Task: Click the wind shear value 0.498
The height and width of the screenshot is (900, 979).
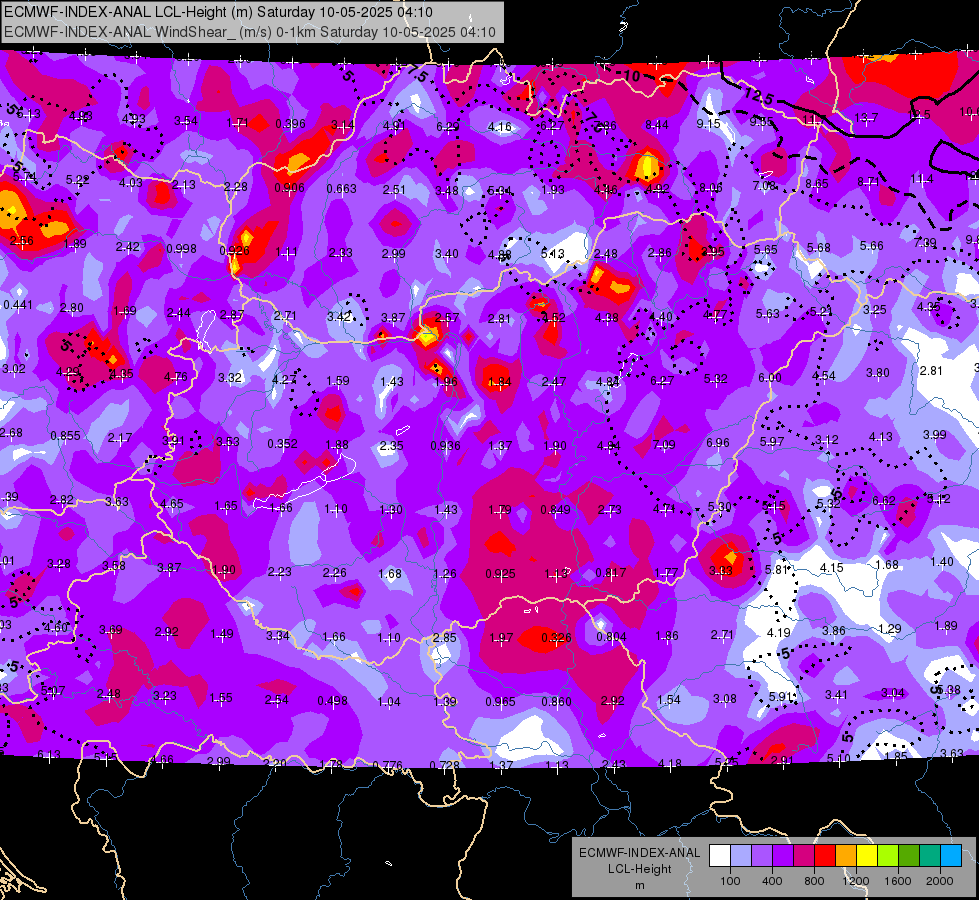Action: (333, 701)
